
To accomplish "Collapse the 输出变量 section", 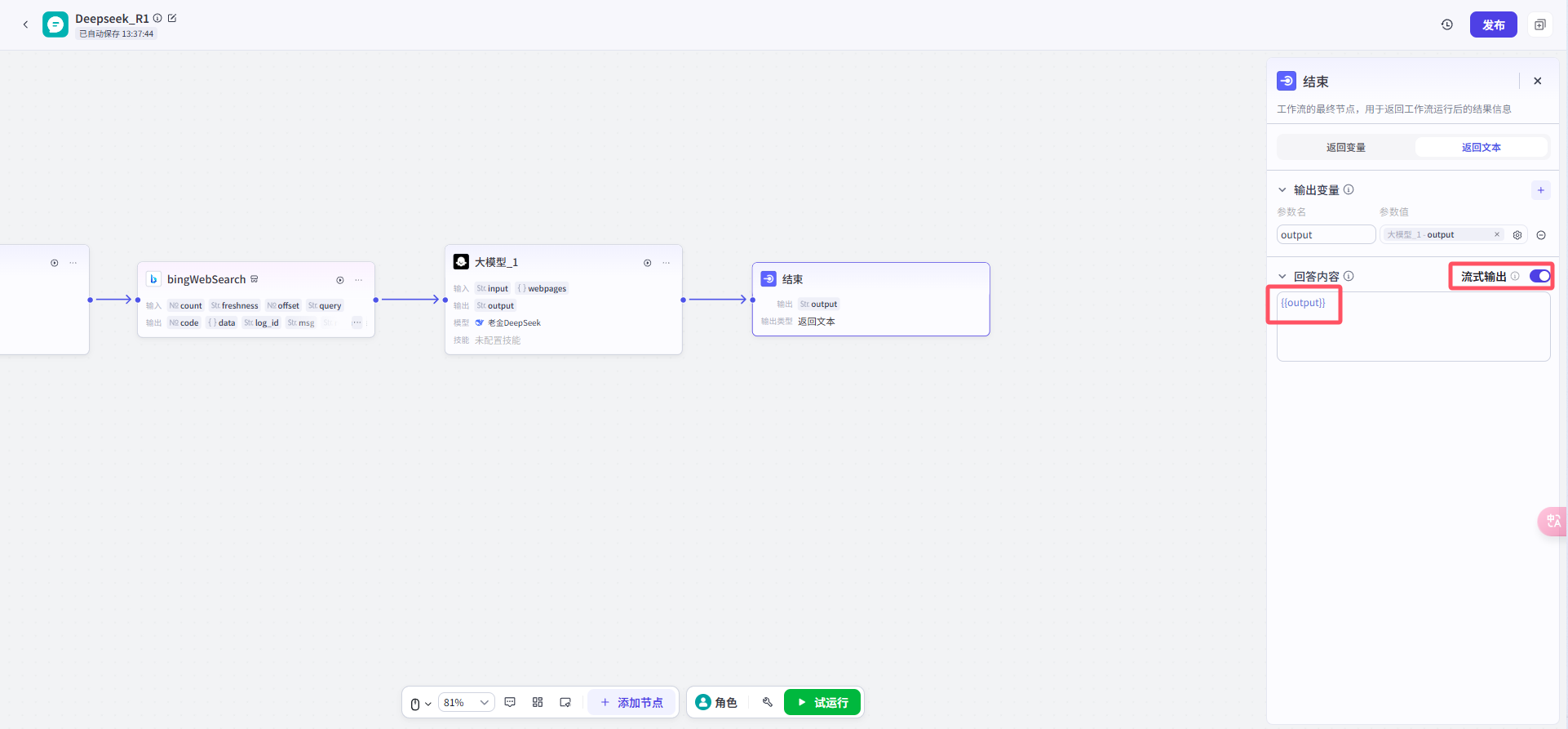I will (1282, 190).
